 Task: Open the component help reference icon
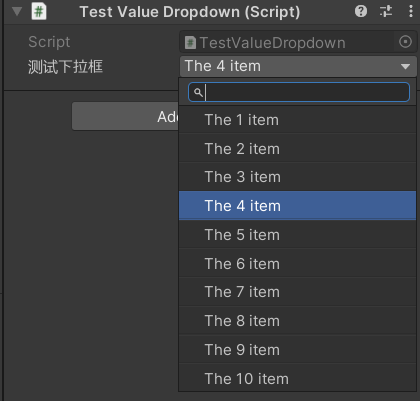pyautogui.click(x=361, y=11)
